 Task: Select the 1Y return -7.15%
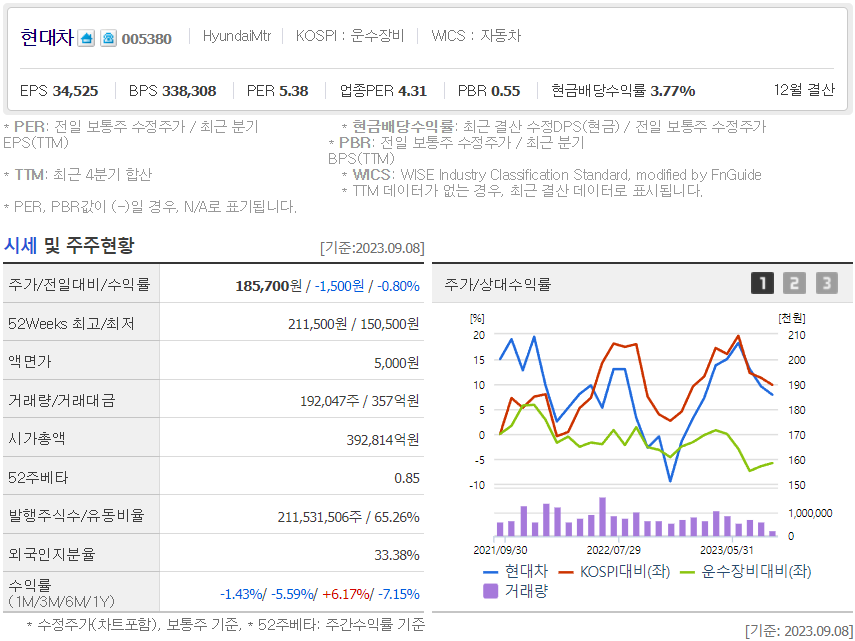pos(399,594)
